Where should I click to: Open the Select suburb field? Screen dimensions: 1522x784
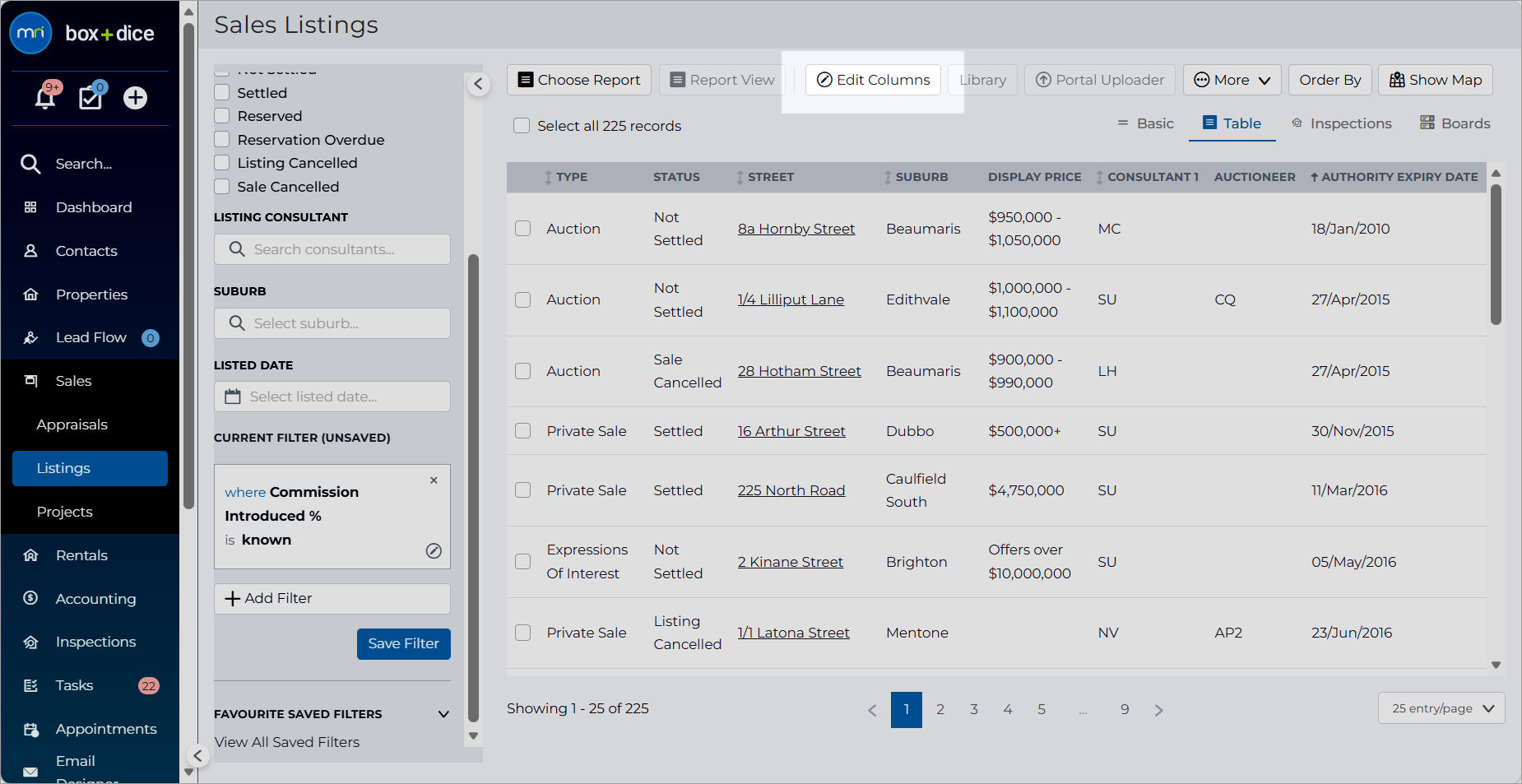(x=332, y=323)
